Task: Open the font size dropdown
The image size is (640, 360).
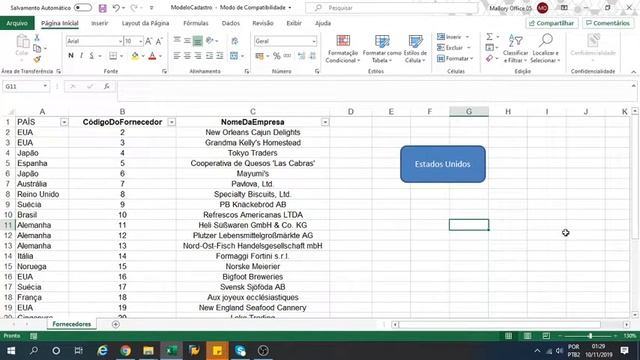Action: pos(140,41)
